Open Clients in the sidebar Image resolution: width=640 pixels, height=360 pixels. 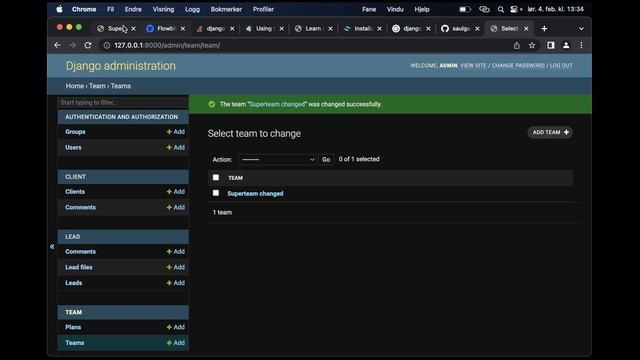pyautogui.click(x=75, y=191)
